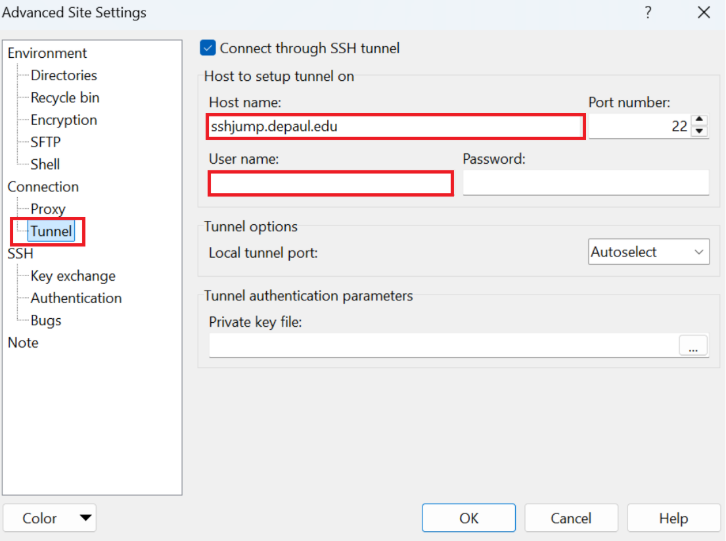Go to Recycle bin settings
Screen dimensions: 726x541
(x=65, y=98)
